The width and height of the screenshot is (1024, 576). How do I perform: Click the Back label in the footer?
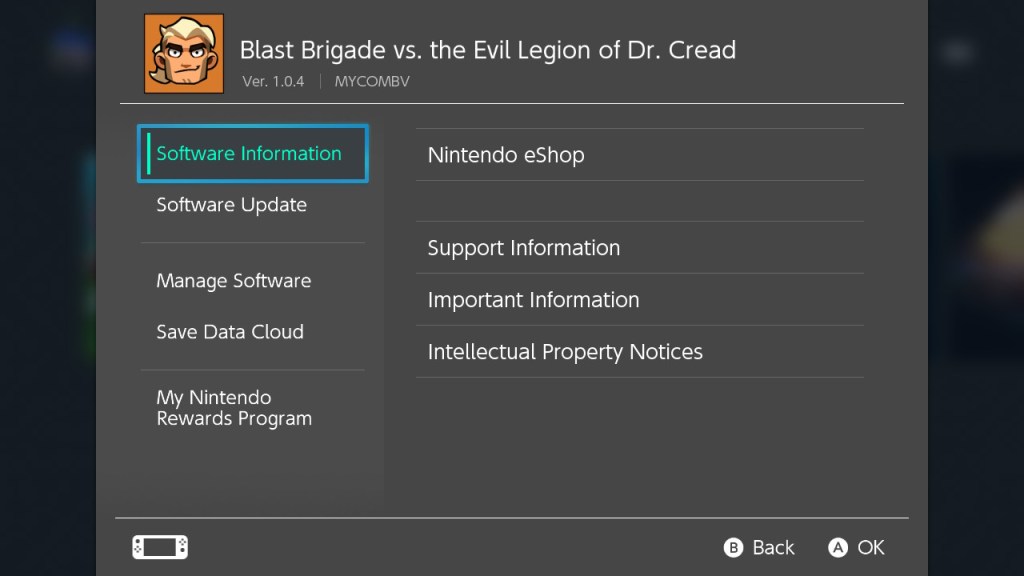click(773, 548)
